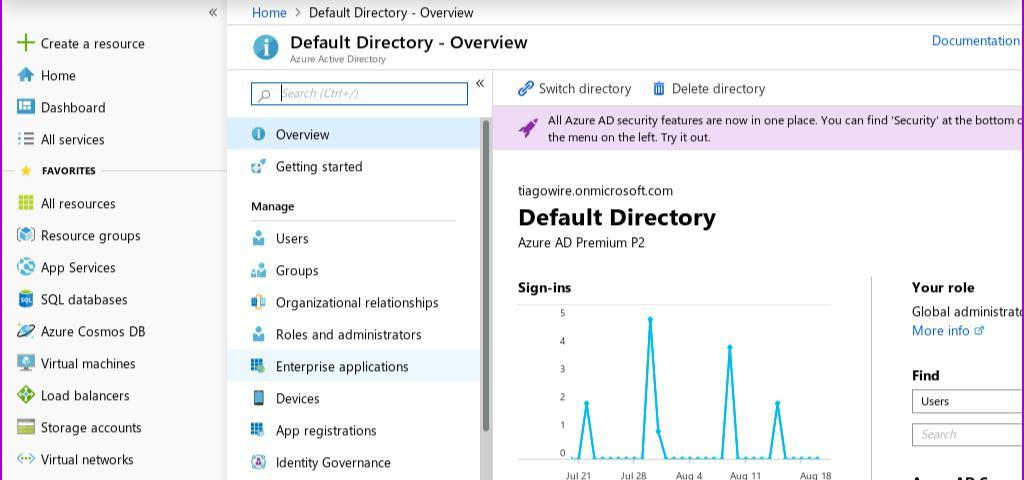
Task: Open App registrations menu item
Action: [x=353, y=430]
